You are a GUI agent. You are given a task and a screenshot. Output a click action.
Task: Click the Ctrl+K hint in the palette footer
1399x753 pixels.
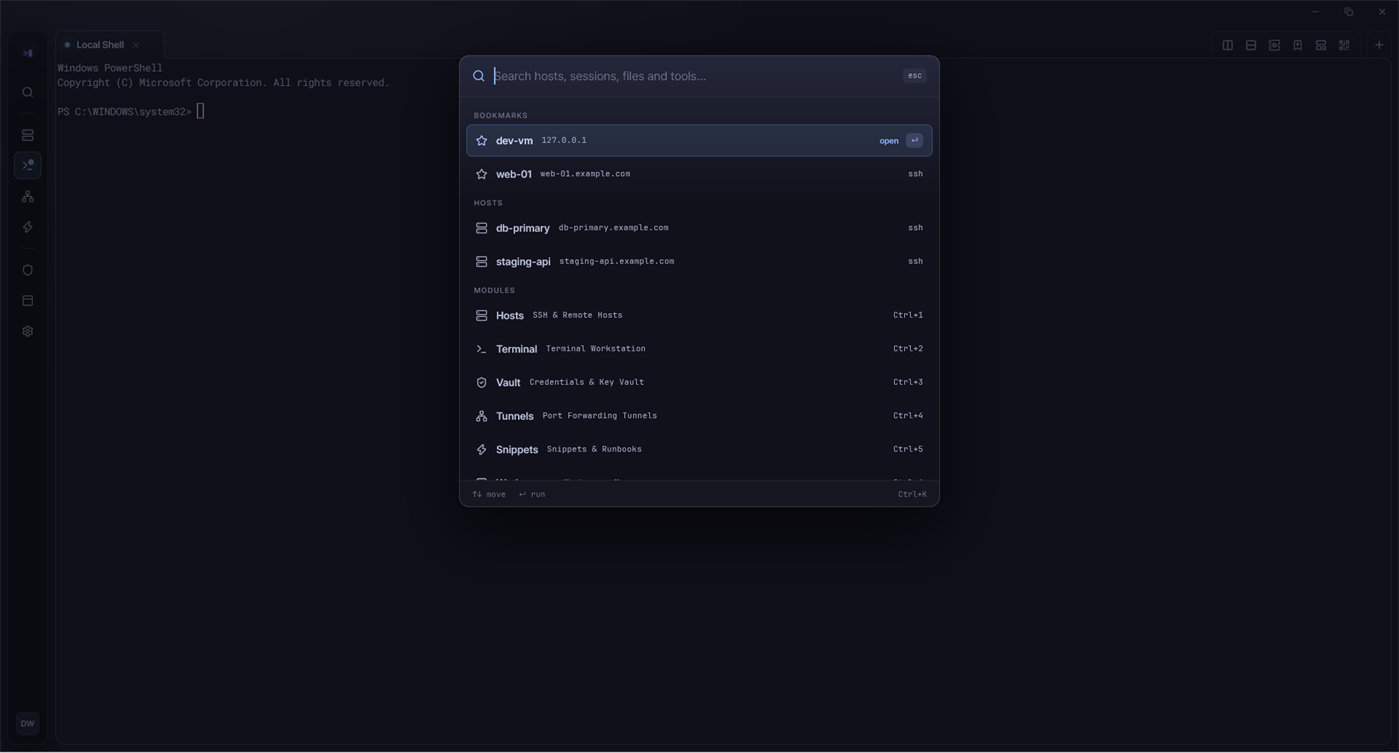coord(912,494)
